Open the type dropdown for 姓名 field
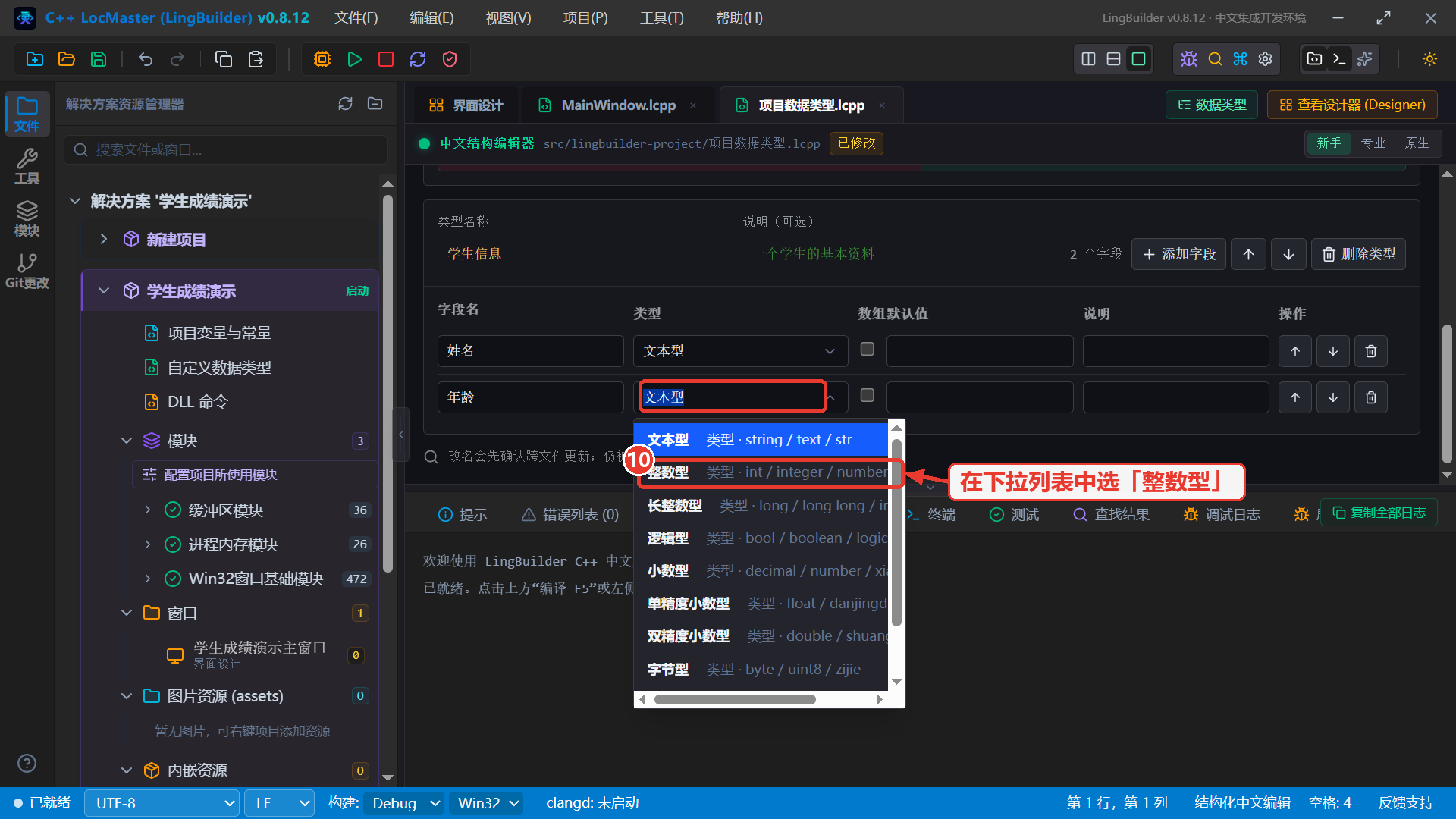 click(x=741, y=351)
